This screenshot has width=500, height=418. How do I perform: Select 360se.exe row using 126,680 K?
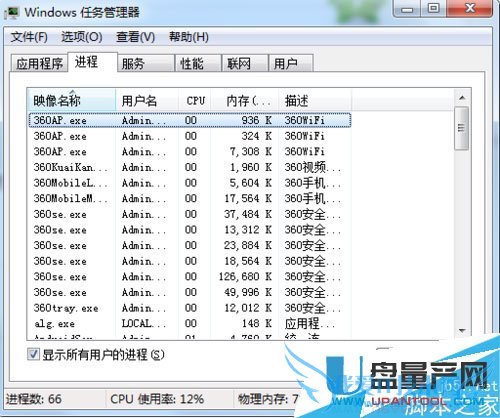pyautogui.click(x=190, y=276)
